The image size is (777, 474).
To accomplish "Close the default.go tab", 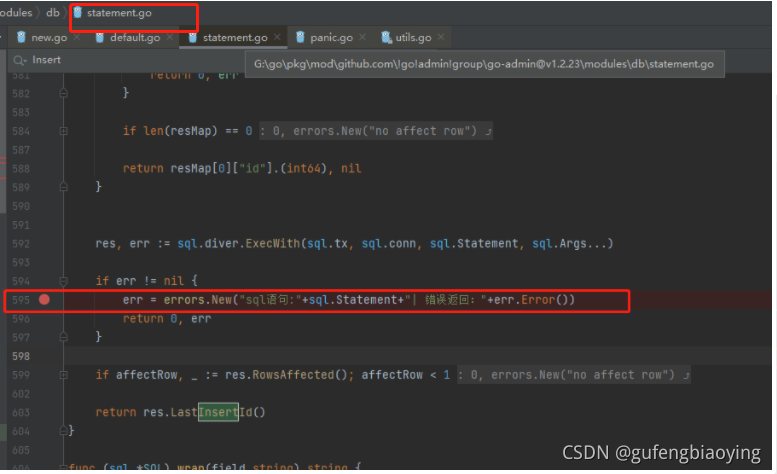I will pyautogui.click(x=170, y=37).
